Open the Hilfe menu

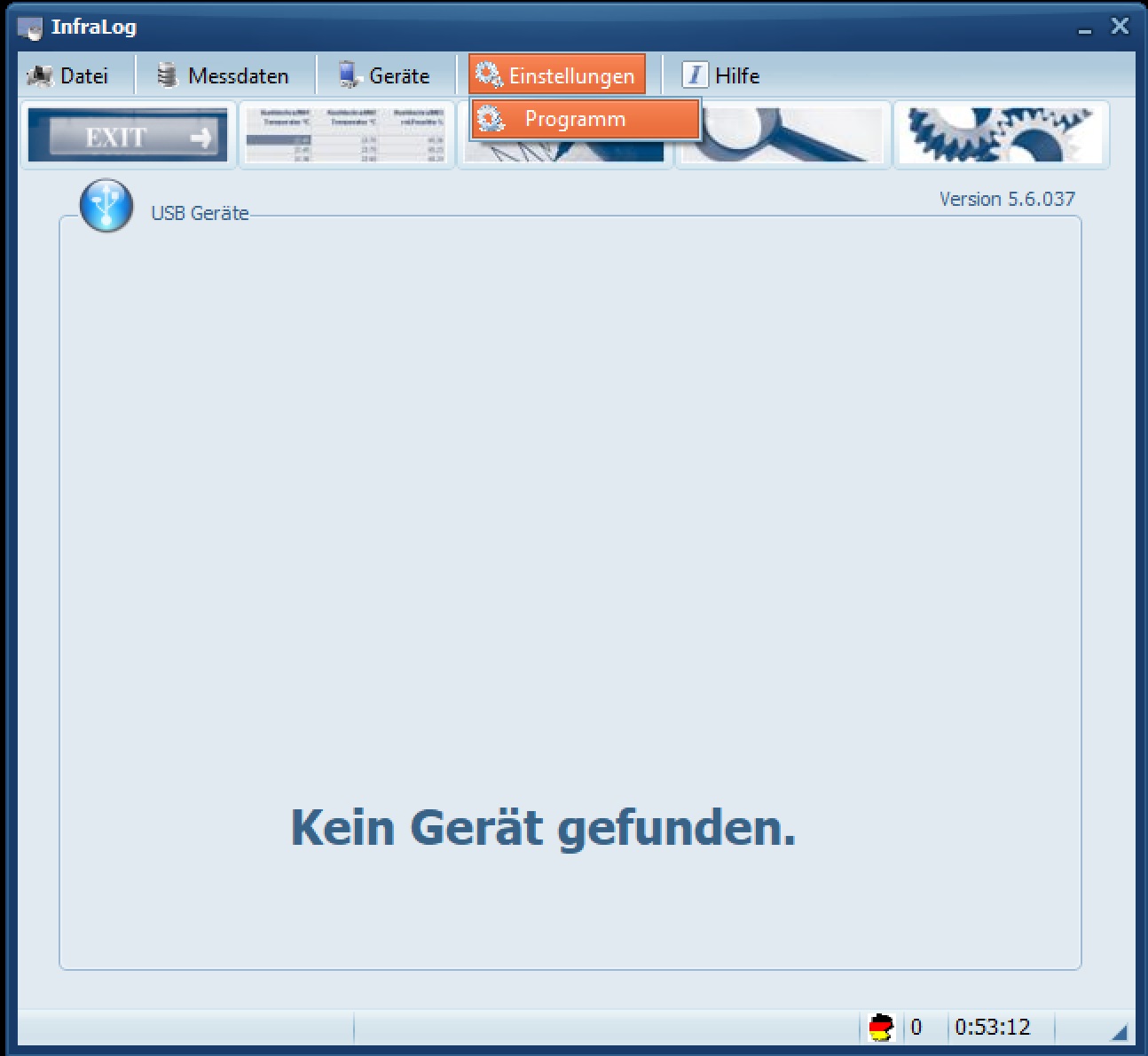pyautogui.click(x=722, y=76)
